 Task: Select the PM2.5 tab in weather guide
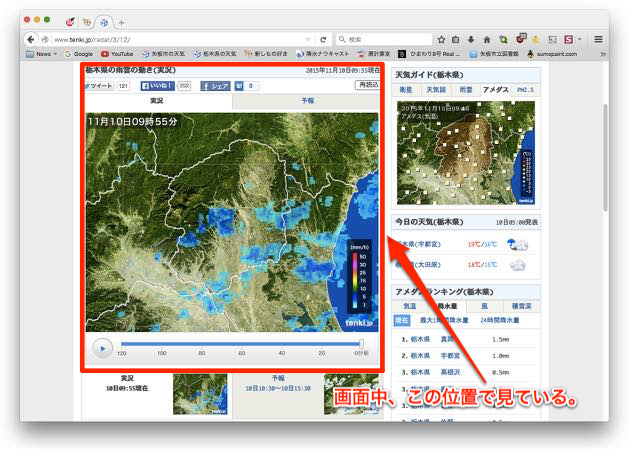[x=523, y=89]
